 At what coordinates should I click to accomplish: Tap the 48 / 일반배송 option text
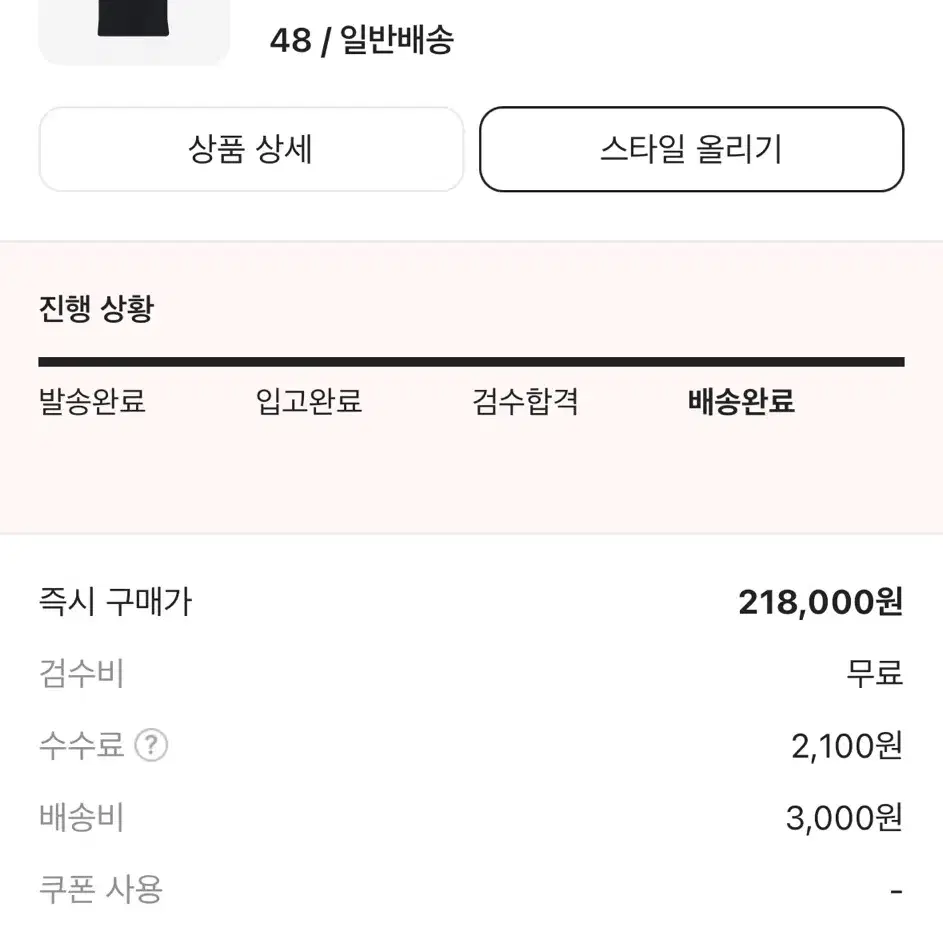(361, 41)
